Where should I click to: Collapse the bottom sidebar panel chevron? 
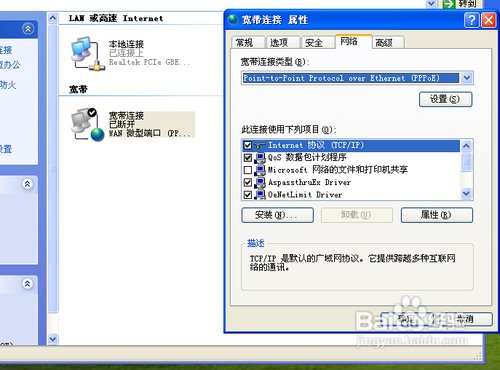[27, 283]
